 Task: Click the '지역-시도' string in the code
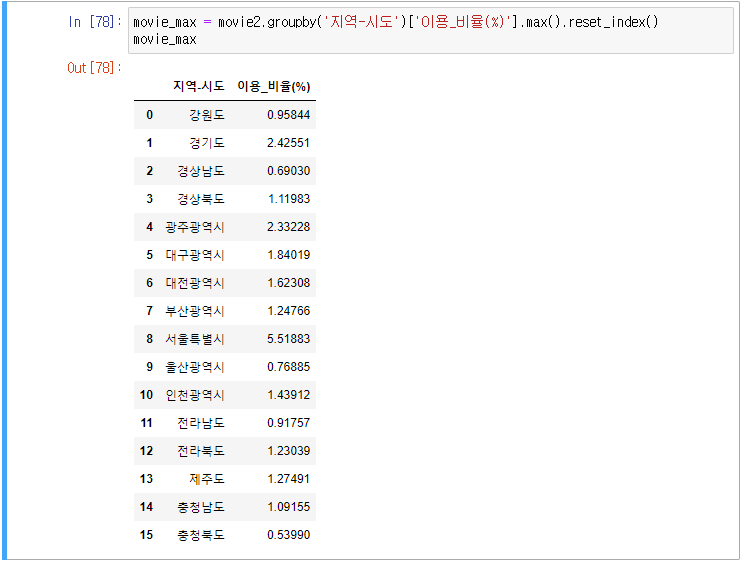click(362, 22)
